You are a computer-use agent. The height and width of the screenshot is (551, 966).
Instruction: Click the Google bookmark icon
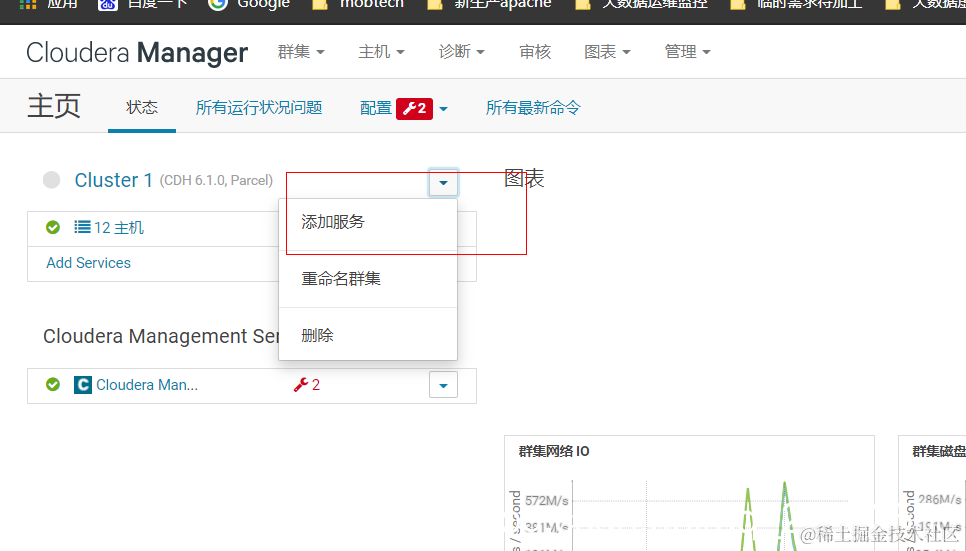[x=217, y=4]
